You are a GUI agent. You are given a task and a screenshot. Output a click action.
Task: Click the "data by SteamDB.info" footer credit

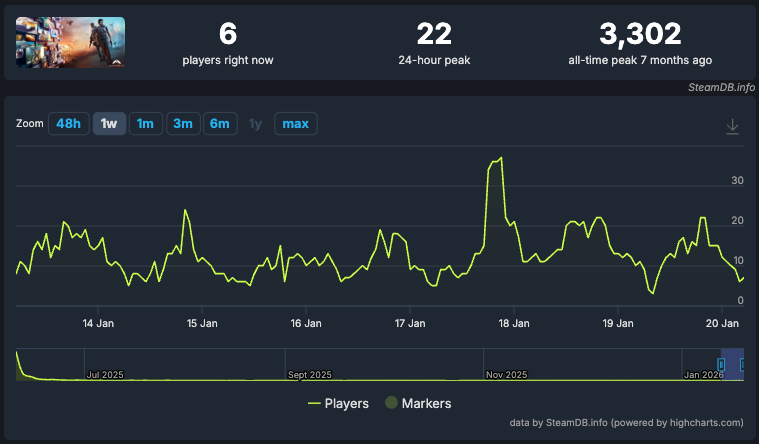point(626,422)
